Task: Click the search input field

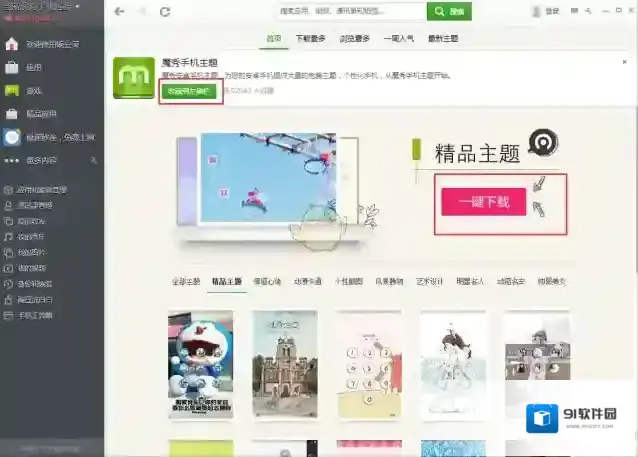Action: point(351,12)
